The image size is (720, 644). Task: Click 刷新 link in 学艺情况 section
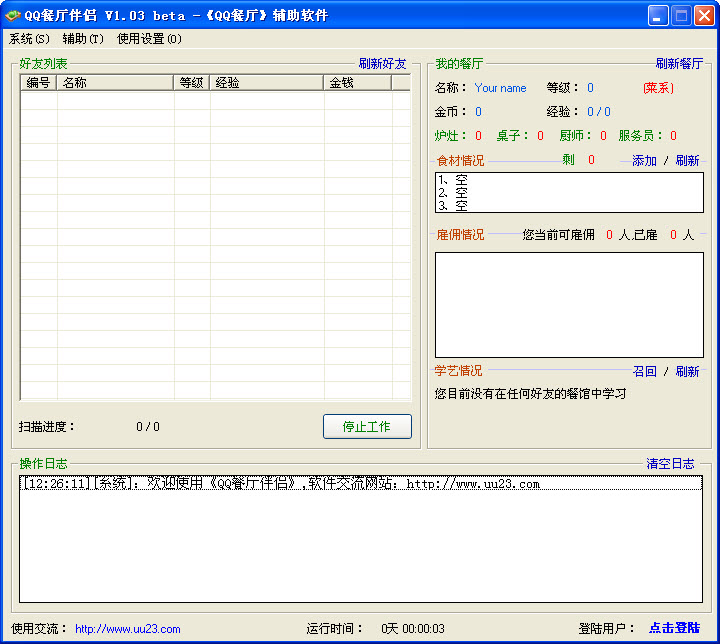(x=687, y=372)
